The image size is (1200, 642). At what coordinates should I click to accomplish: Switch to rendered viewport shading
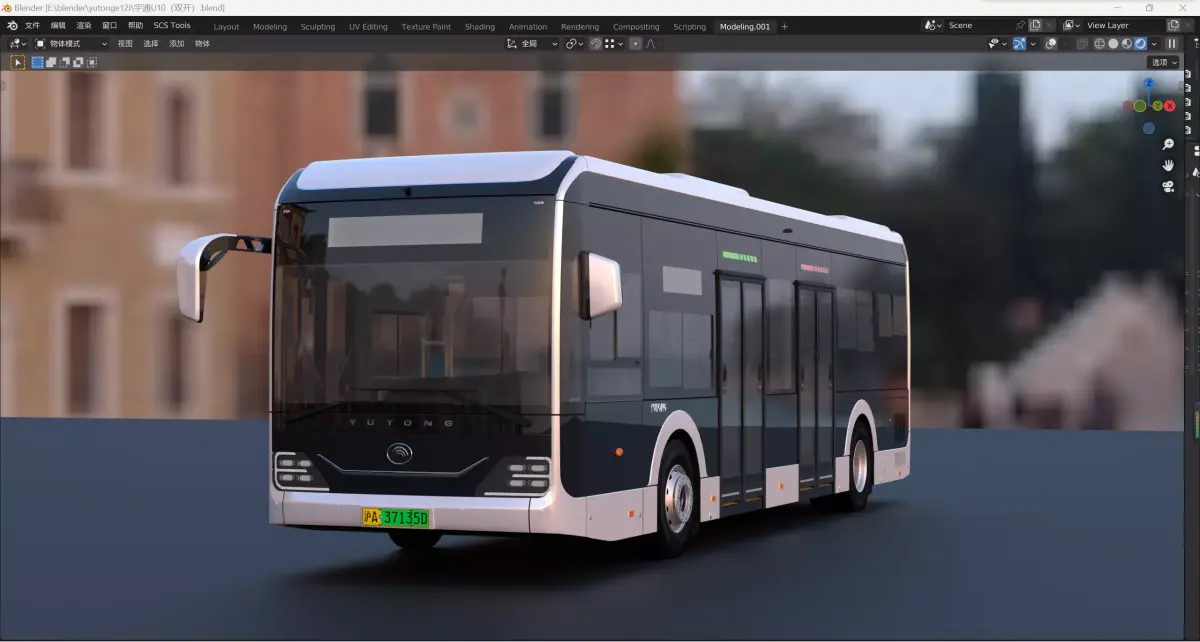pos(1140,44)
